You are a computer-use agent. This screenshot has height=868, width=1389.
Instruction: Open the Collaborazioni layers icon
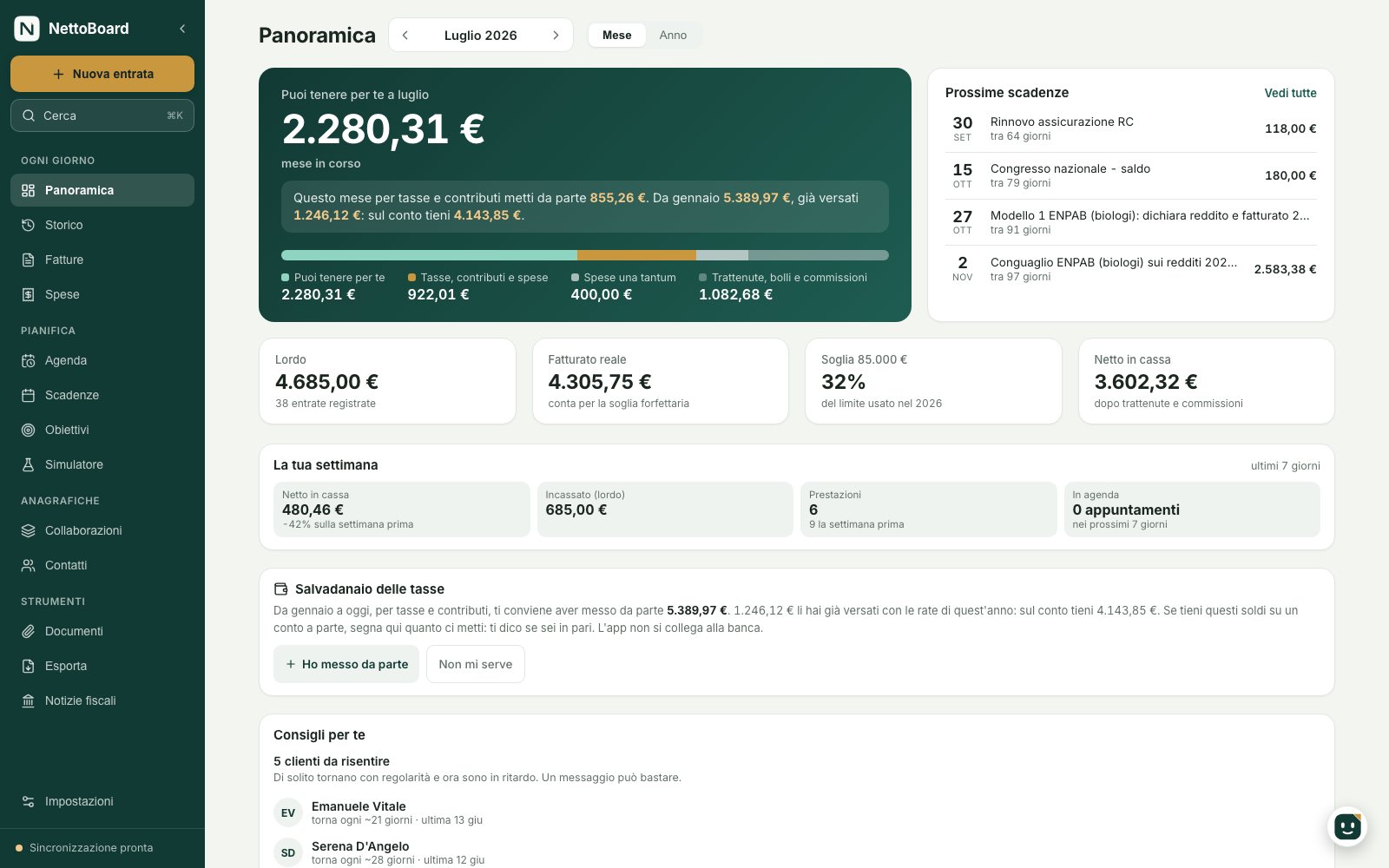coord(28,530)
